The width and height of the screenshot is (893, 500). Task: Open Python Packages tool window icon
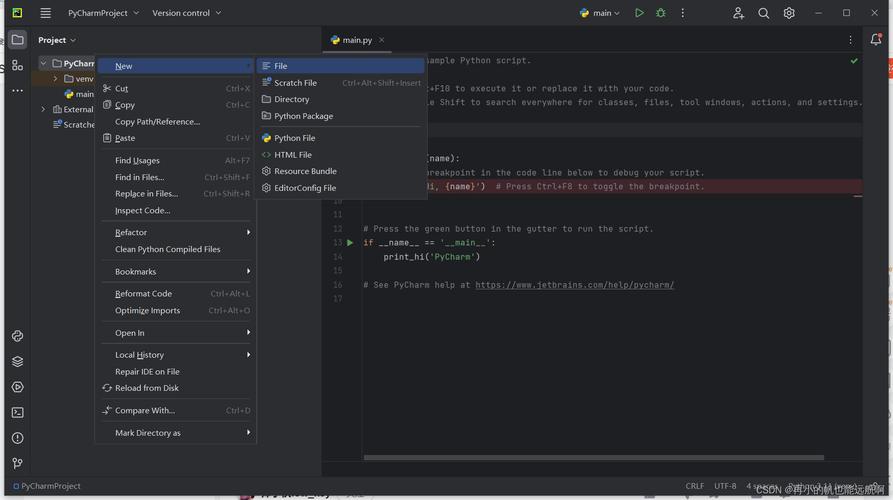18,336
